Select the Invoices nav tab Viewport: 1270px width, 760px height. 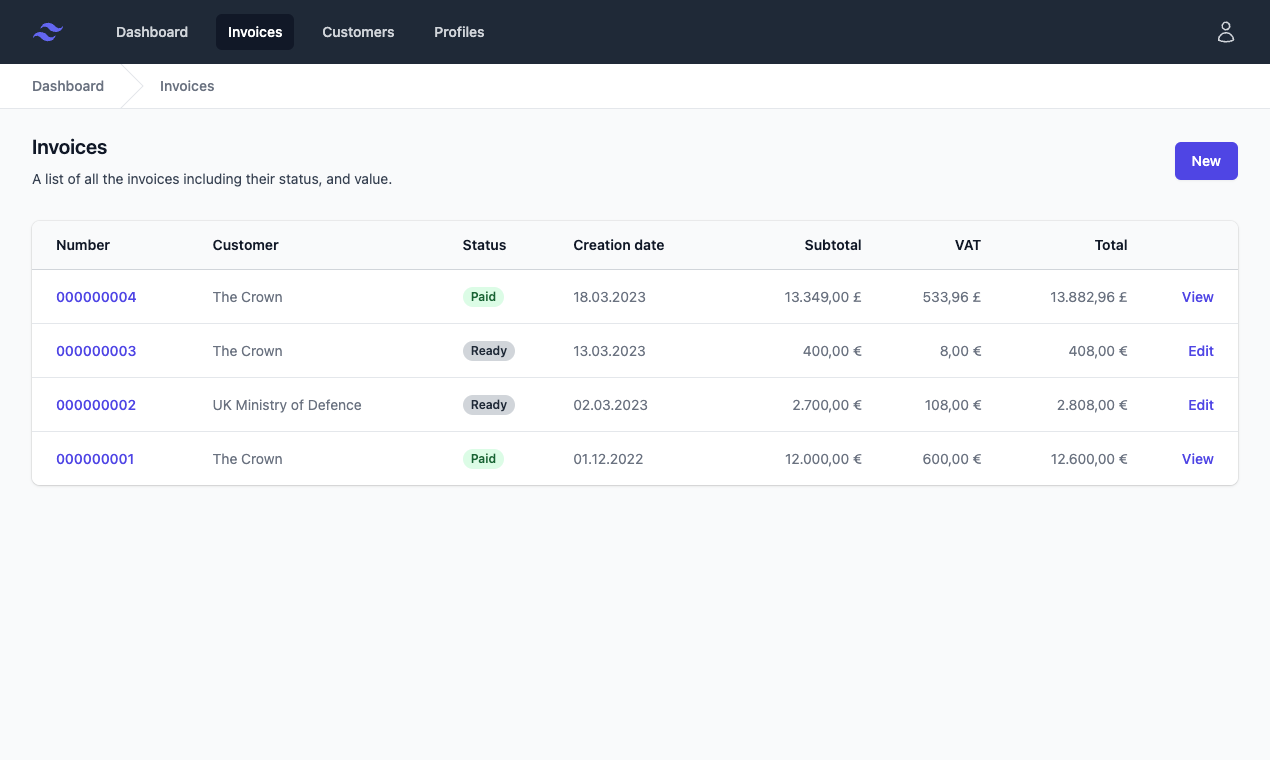[x=255, y=32]
